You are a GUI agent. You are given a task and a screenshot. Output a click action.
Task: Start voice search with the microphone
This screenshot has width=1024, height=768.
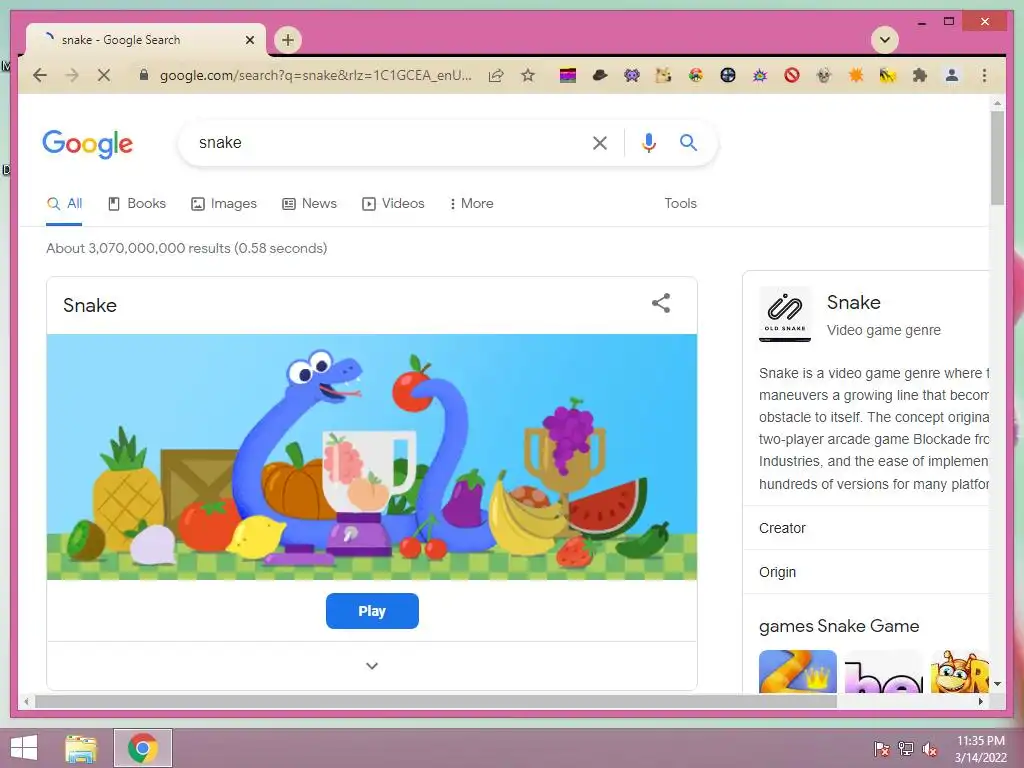tap(648, 143)
